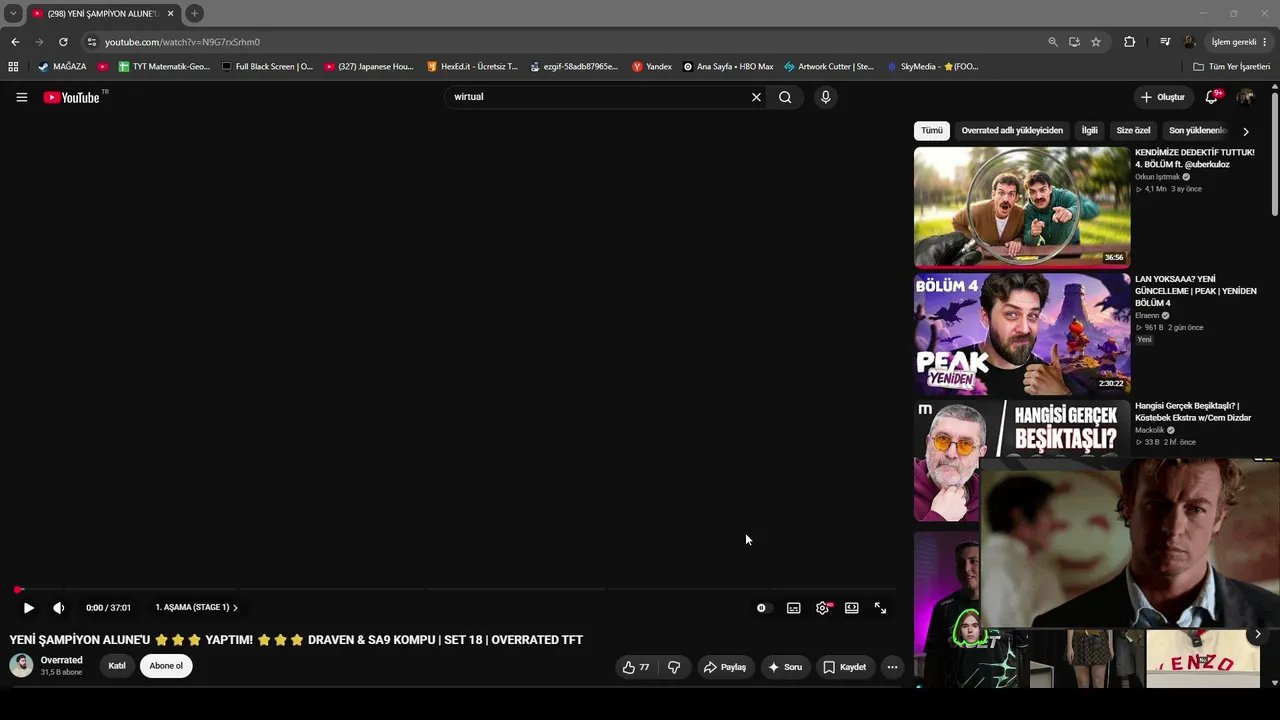Select the Size özel filter chip
1280x720 pixels.
coord(1133,131)
